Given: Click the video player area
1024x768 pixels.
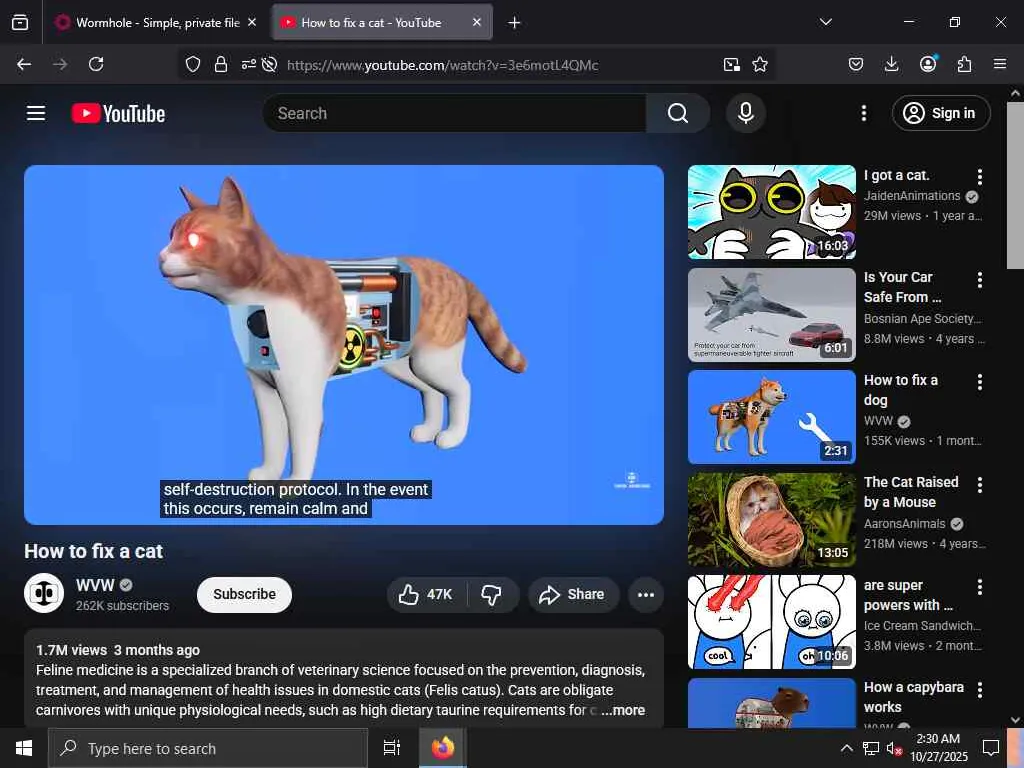Looking at the screenshot, I should (x=344, y=344).
